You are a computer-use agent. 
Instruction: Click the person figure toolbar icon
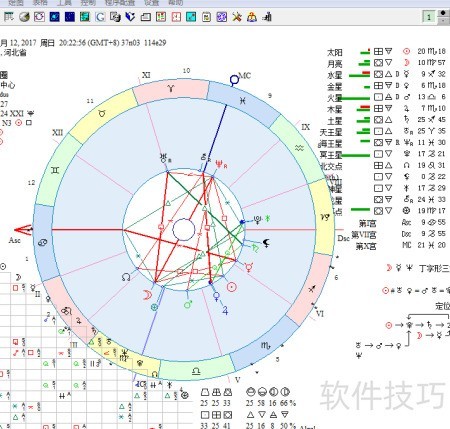(x=252, y=17)
